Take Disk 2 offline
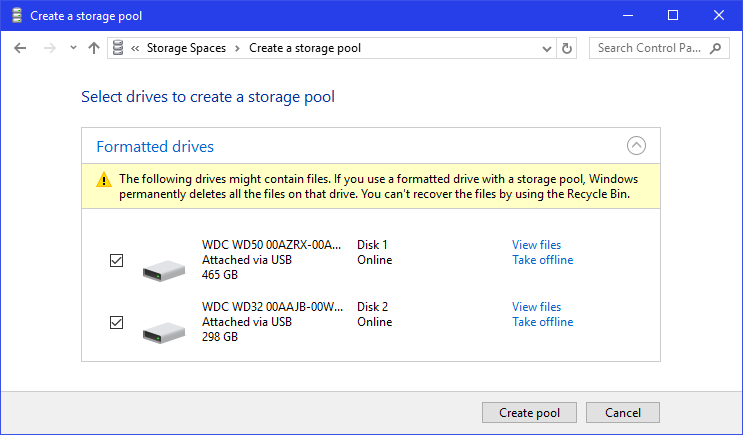The image size is (743, 435). point(543,322)
